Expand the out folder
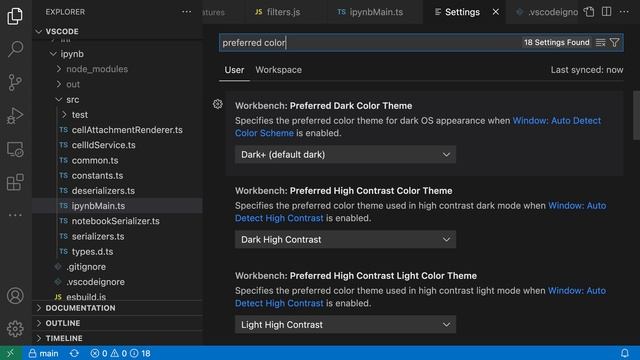640x360 pixels. point(118,84)
